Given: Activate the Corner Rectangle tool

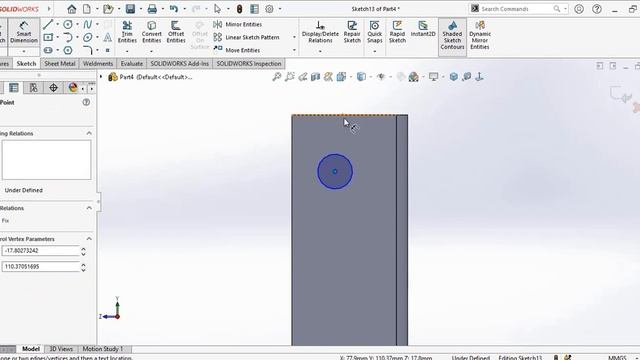Looking at the screenshot, I should (48, 38).
